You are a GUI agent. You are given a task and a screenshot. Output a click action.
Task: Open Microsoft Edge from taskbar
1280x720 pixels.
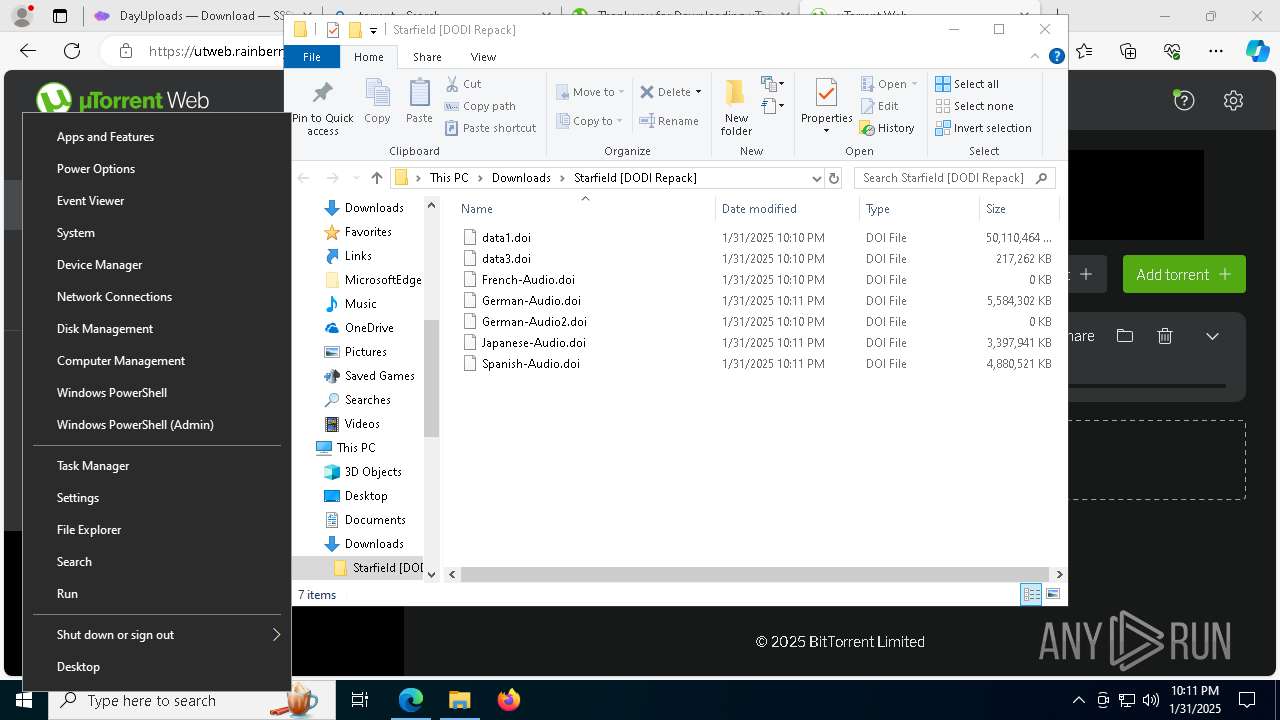(x=411, y=700)
